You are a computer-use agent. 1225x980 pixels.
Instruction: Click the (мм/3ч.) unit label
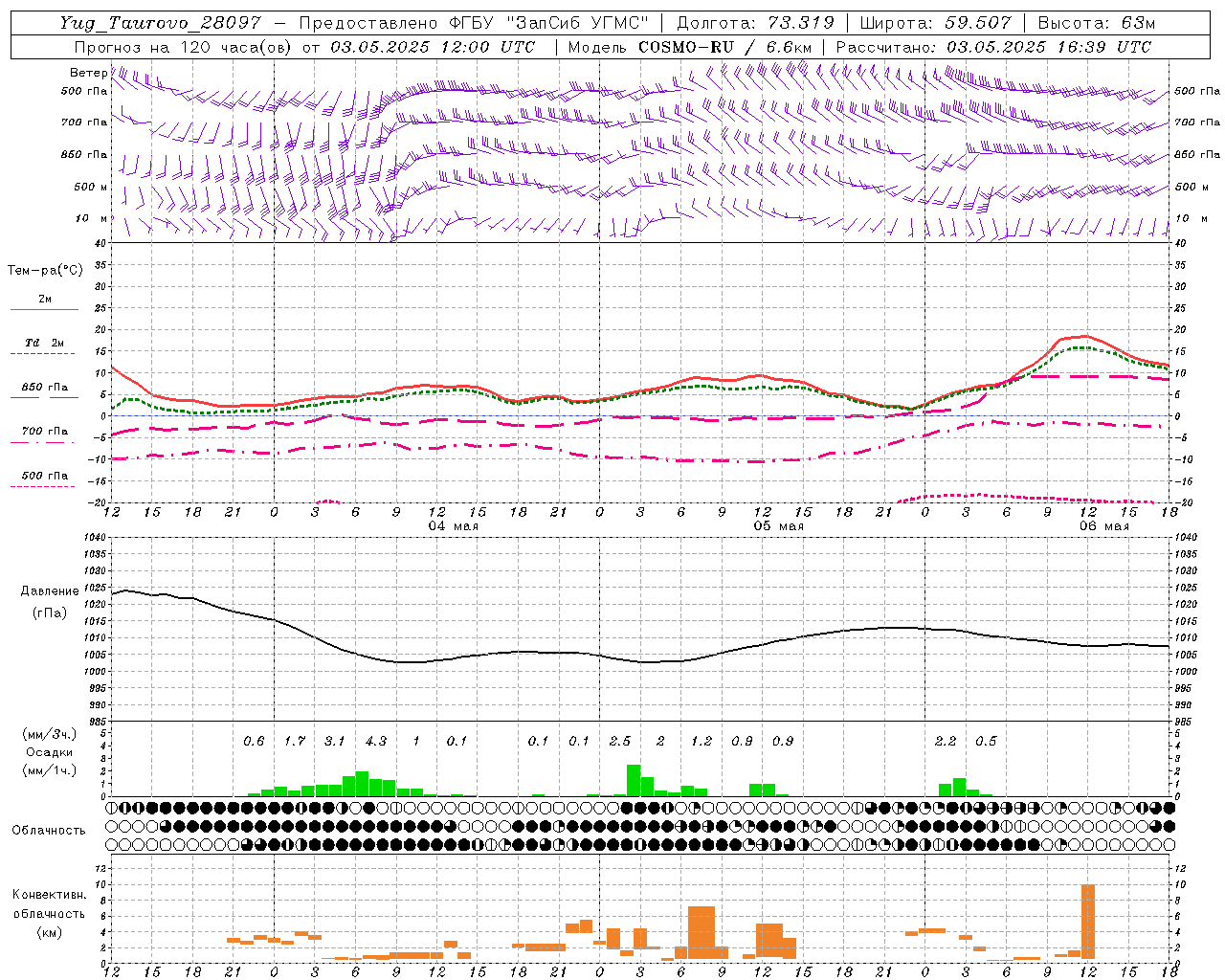(49, 734)
